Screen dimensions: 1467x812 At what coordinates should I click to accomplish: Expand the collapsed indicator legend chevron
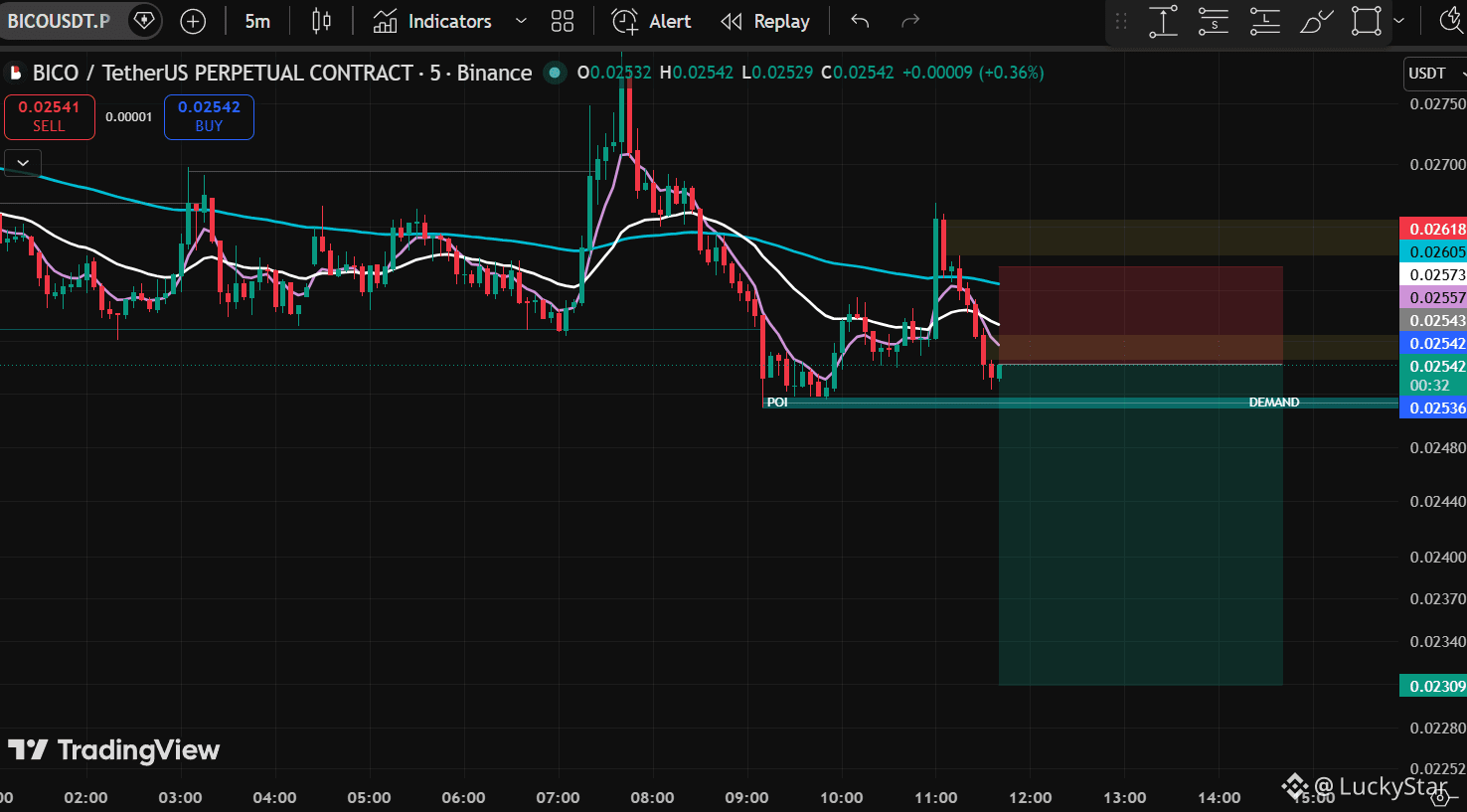coord(23,162)
